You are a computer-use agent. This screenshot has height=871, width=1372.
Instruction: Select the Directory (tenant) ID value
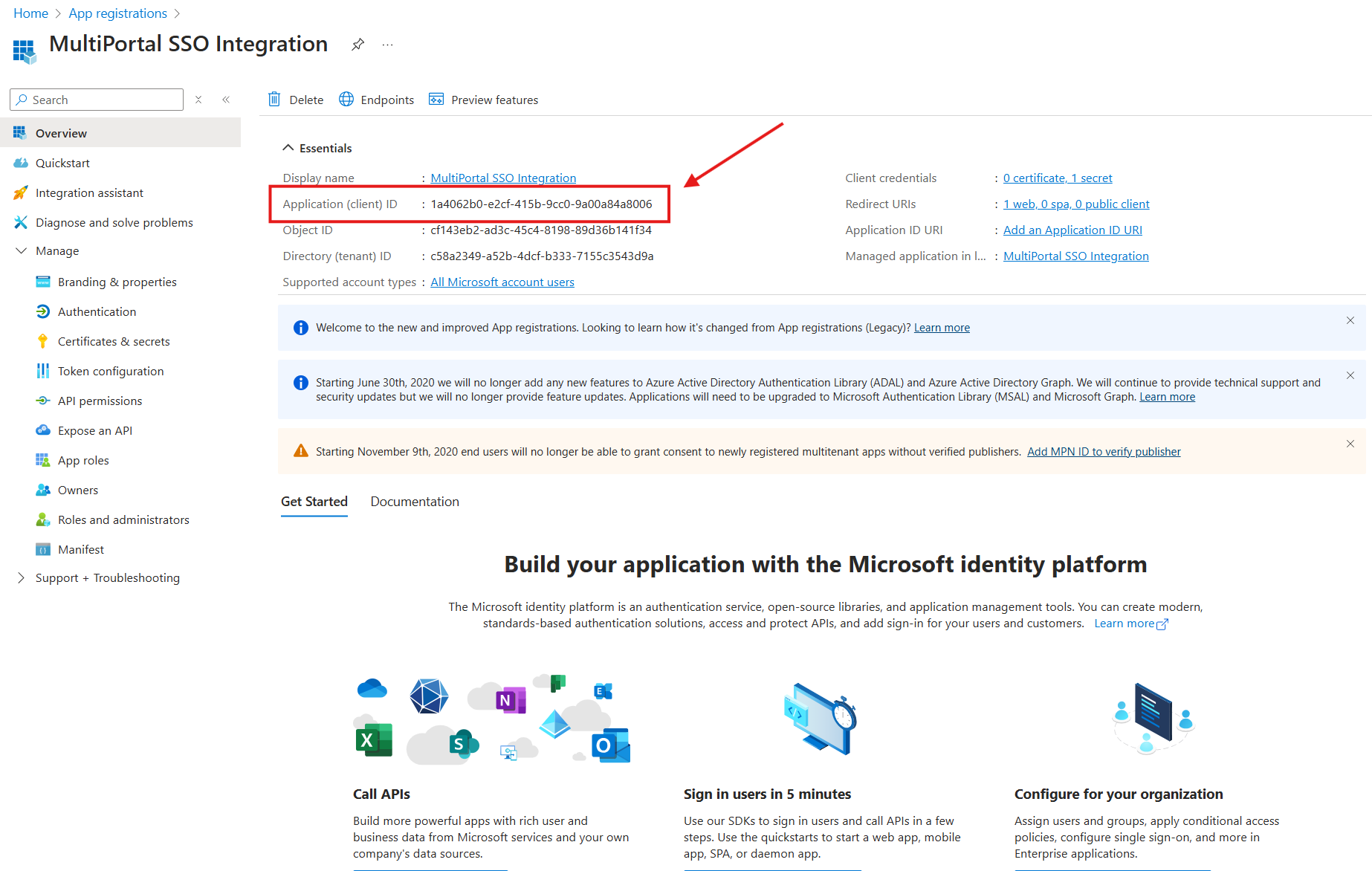pos(542,256)
